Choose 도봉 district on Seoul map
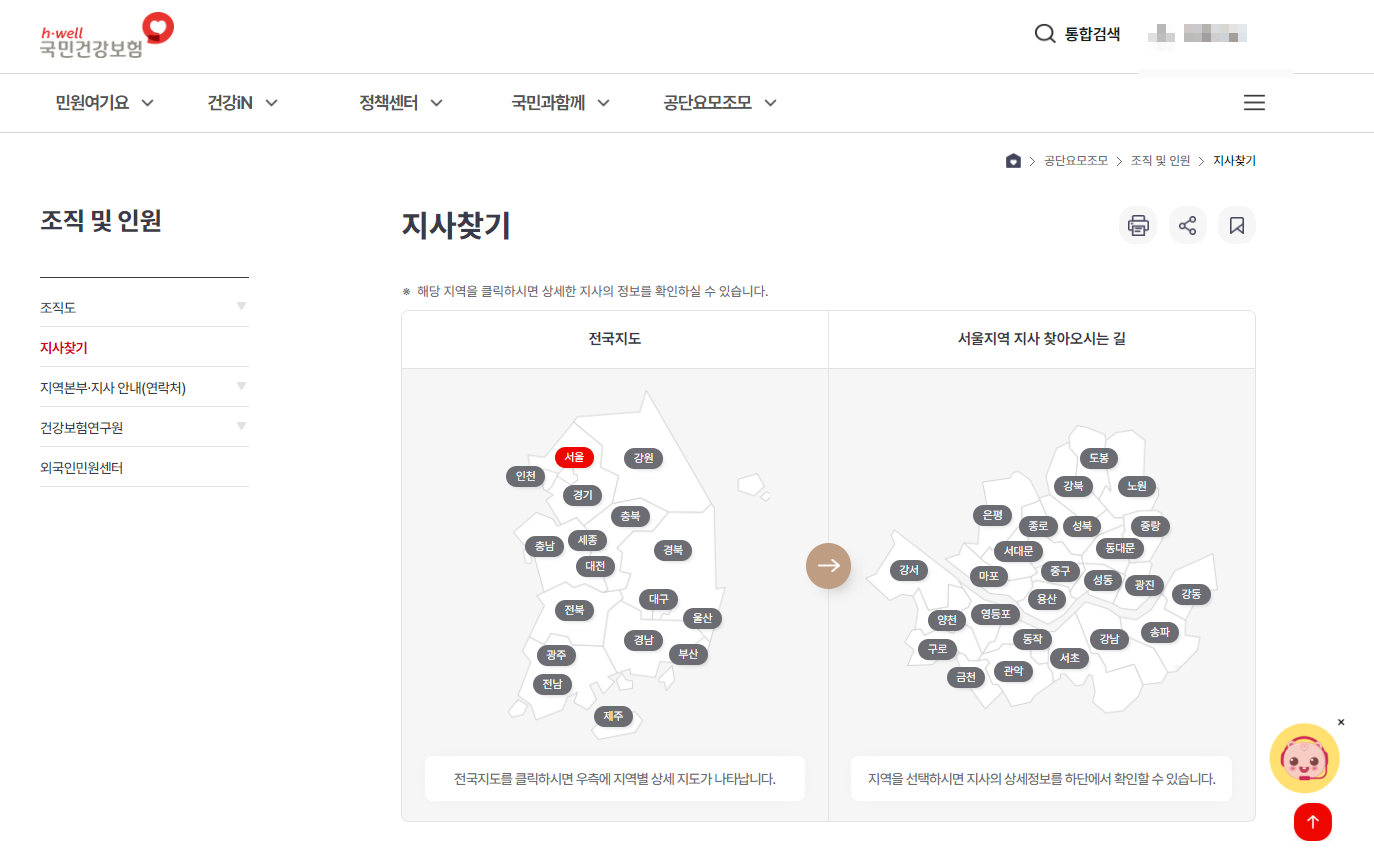 (x=1098, y=458)
